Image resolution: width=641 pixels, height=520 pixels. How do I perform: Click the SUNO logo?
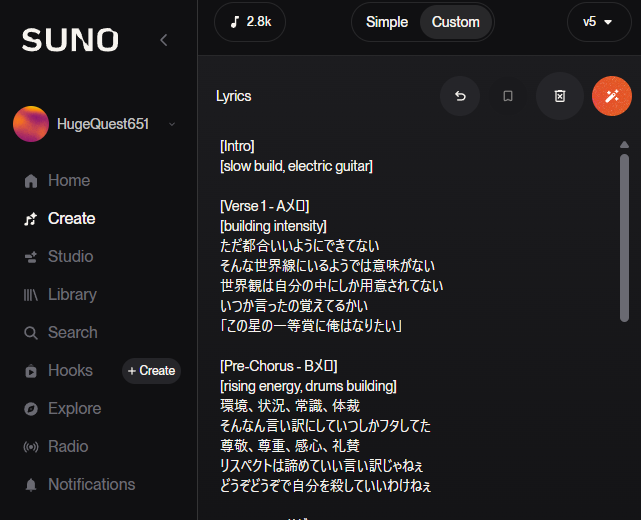point(70,40)
